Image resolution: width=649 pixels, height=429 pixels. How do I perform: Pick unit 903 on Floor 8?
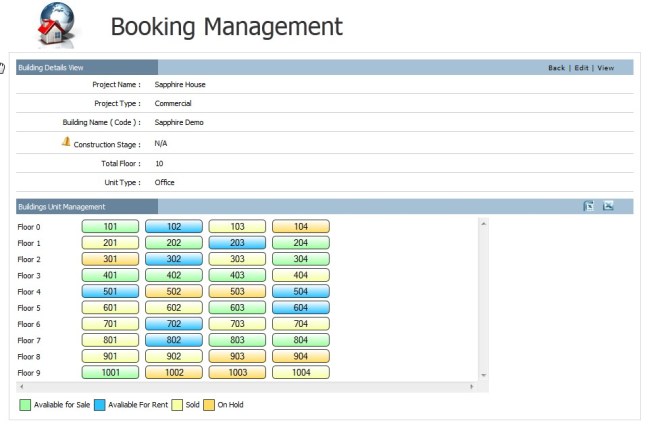[237, 356]
